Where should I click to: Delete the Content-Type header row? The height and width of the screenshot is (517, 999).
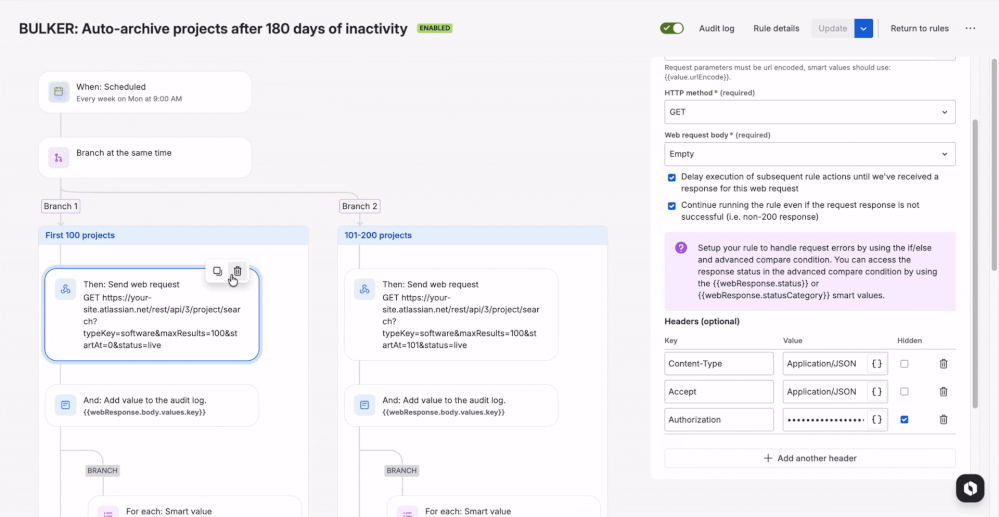point(944,363)
